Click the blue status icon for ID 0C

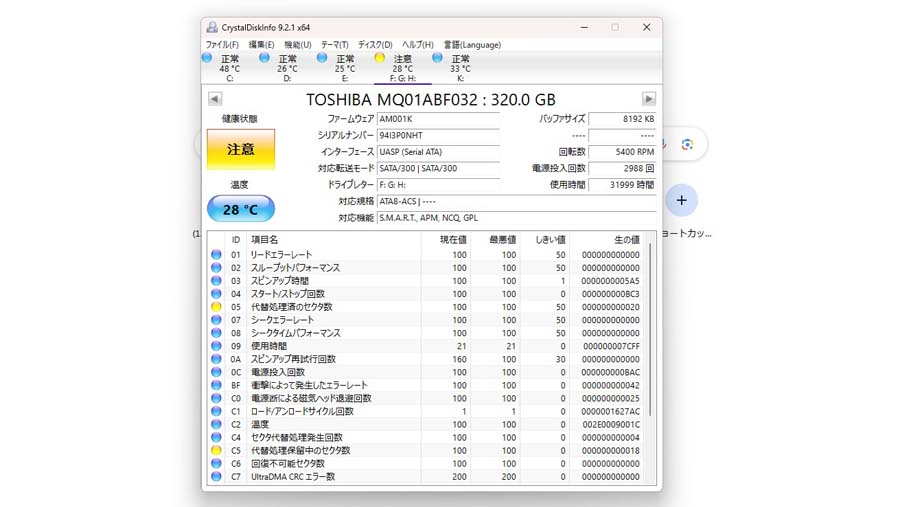(216, 372)
